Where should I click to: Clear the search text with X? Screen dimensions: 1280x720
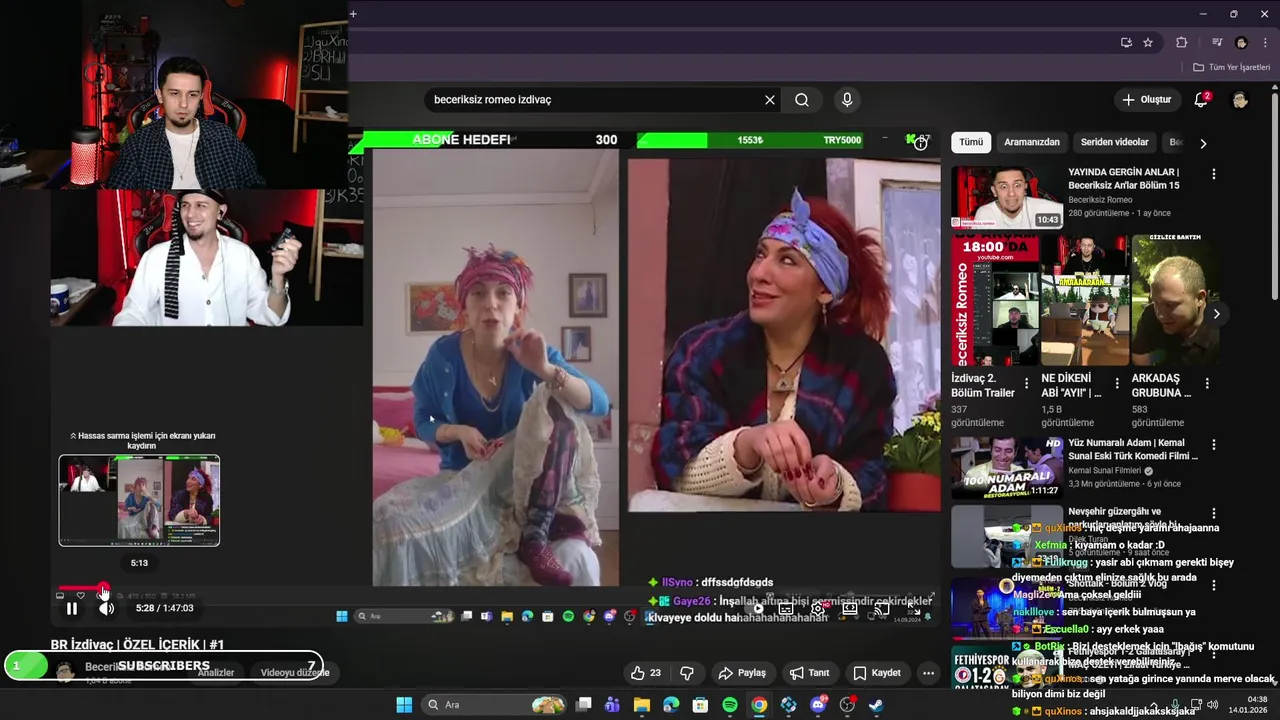point(770,100)
